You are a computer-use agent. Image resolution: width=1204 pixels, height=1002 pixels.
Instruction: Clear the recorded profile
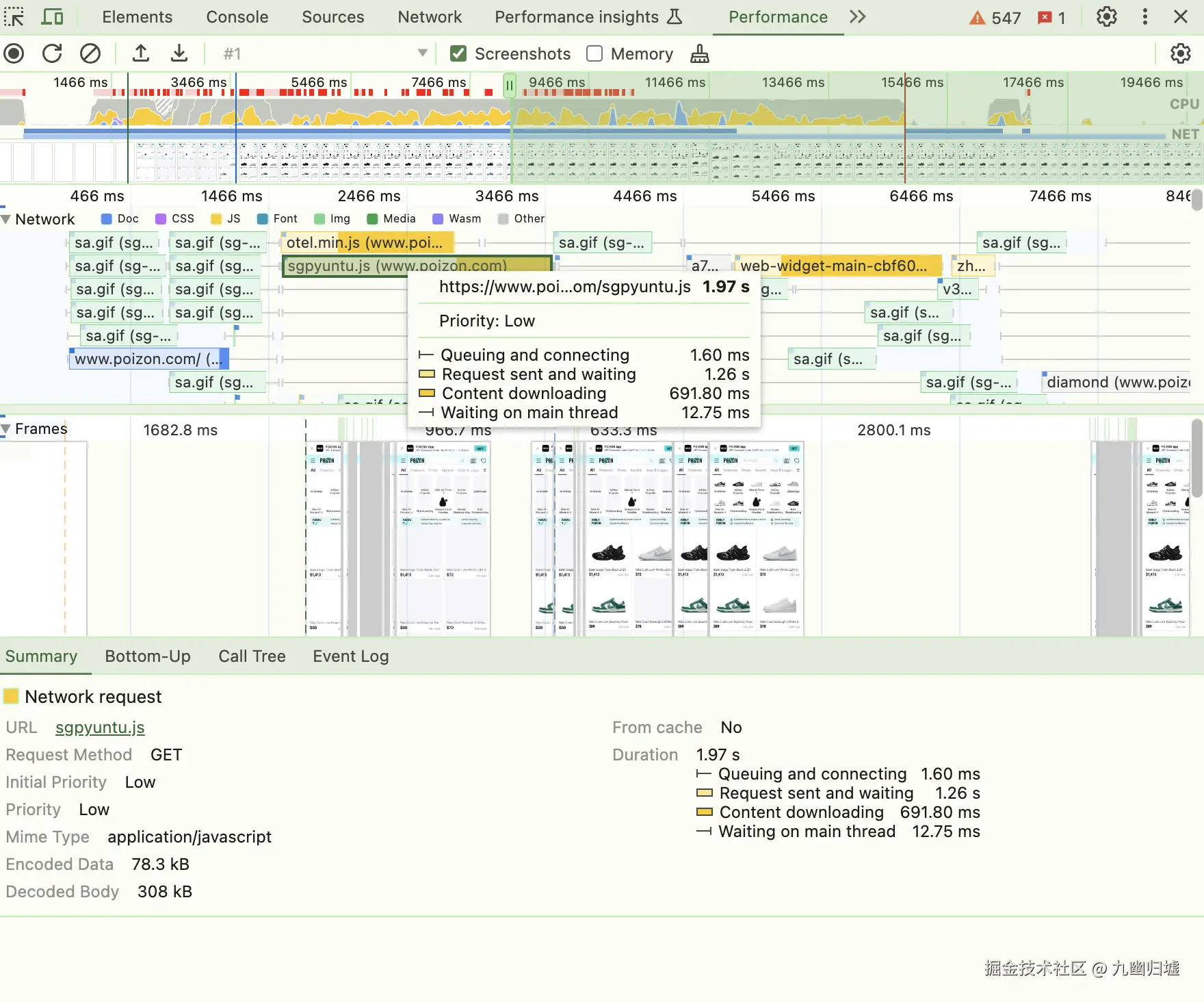tap(90, 53)
